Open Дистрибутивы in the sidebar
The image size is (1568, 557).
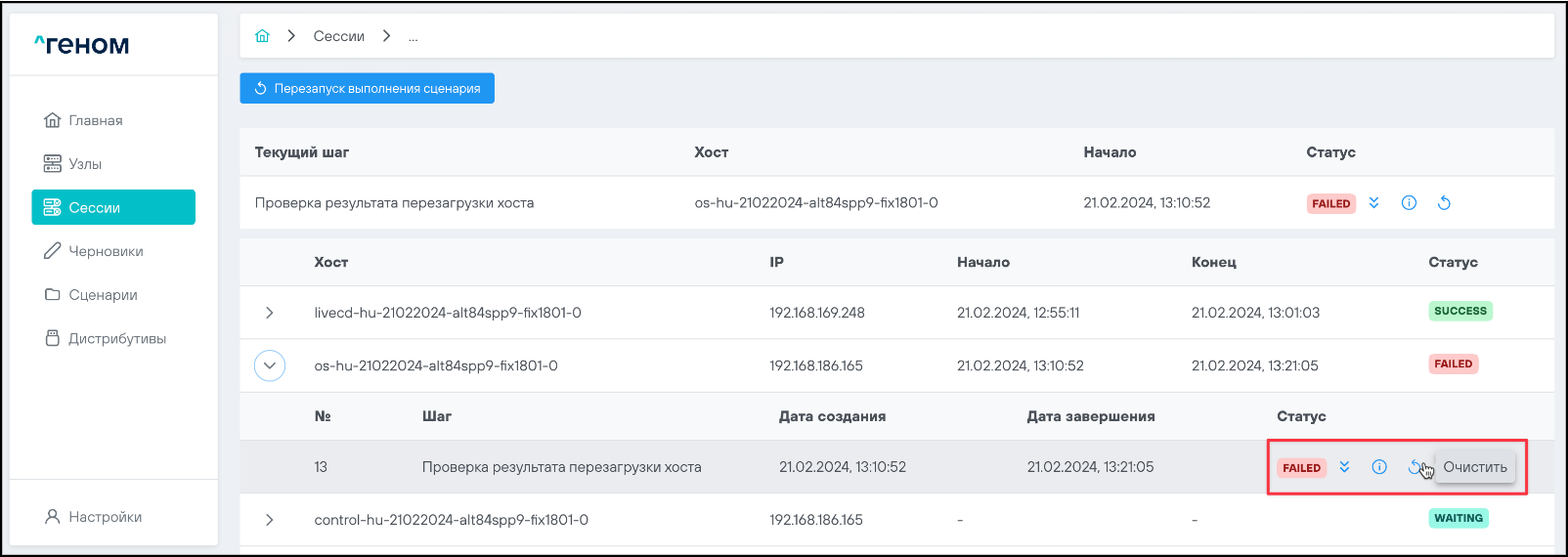pyautogui.click(x=116, y=338)
